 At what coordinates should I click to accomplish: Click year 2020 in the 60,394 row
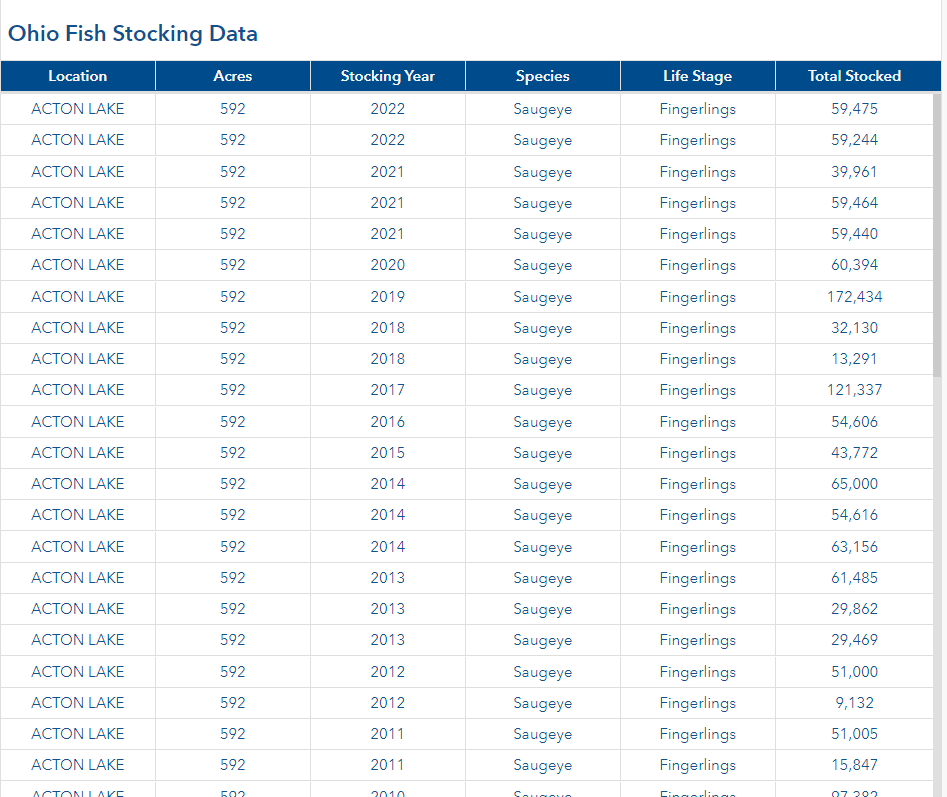[x=388, y=265]
